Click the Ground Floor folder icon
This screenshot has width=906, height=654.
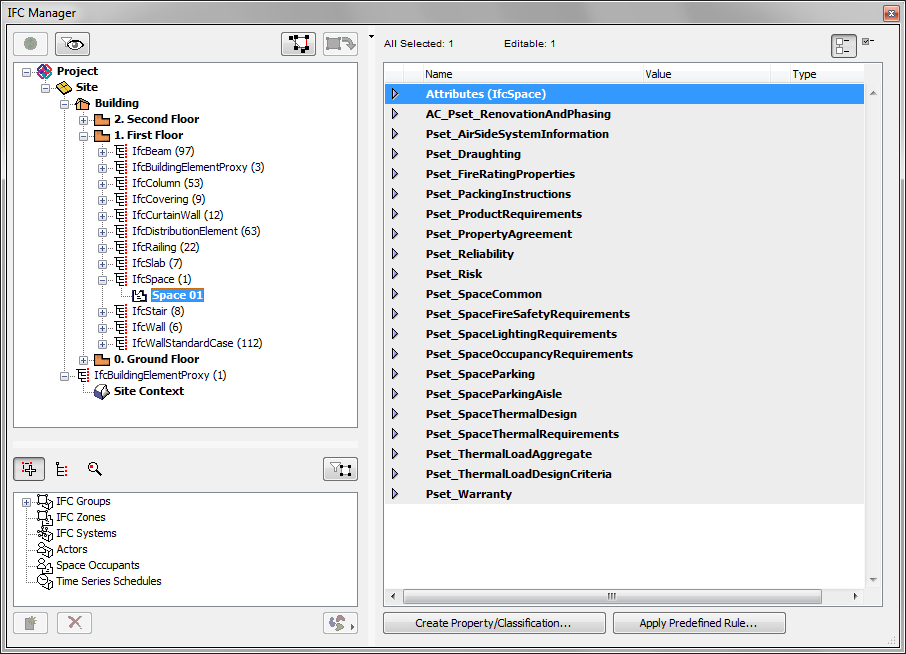click(x=102, y=359)
